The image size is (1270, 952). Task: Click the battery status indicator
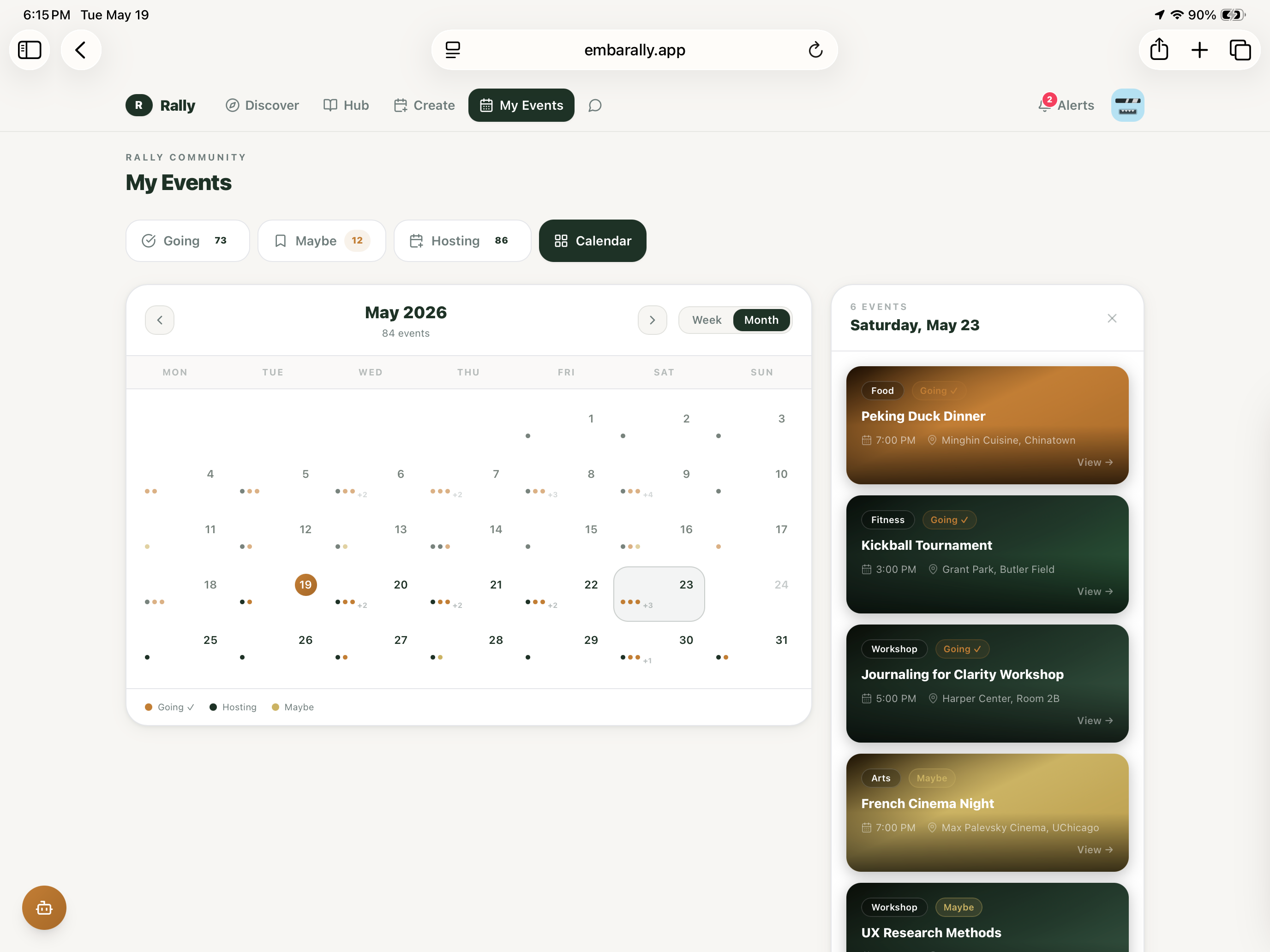1232,15
